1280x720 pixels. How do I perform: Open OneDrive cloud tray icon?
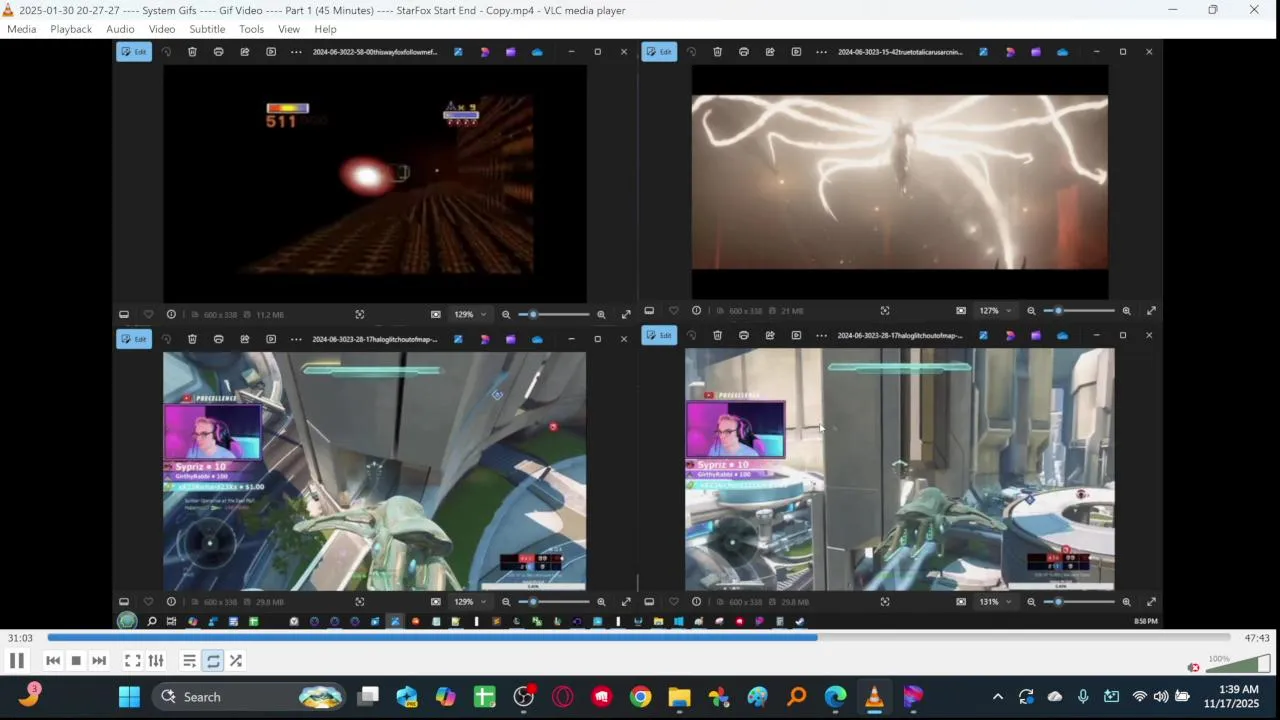tap(1055, 697)
